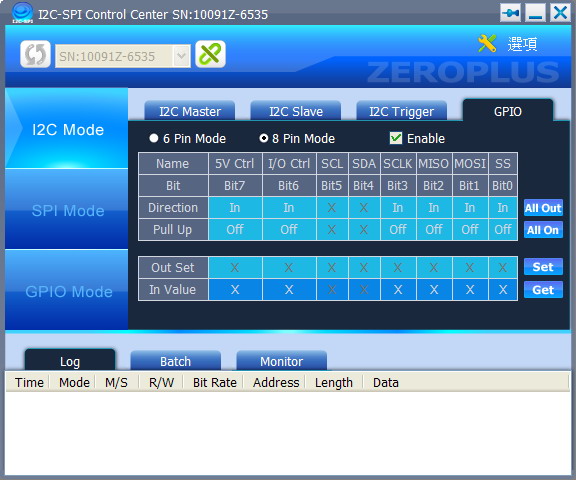This screenshot has height=480, width=576.
Task: Open options via wrench tools icon
Action: tap(487, 44)
